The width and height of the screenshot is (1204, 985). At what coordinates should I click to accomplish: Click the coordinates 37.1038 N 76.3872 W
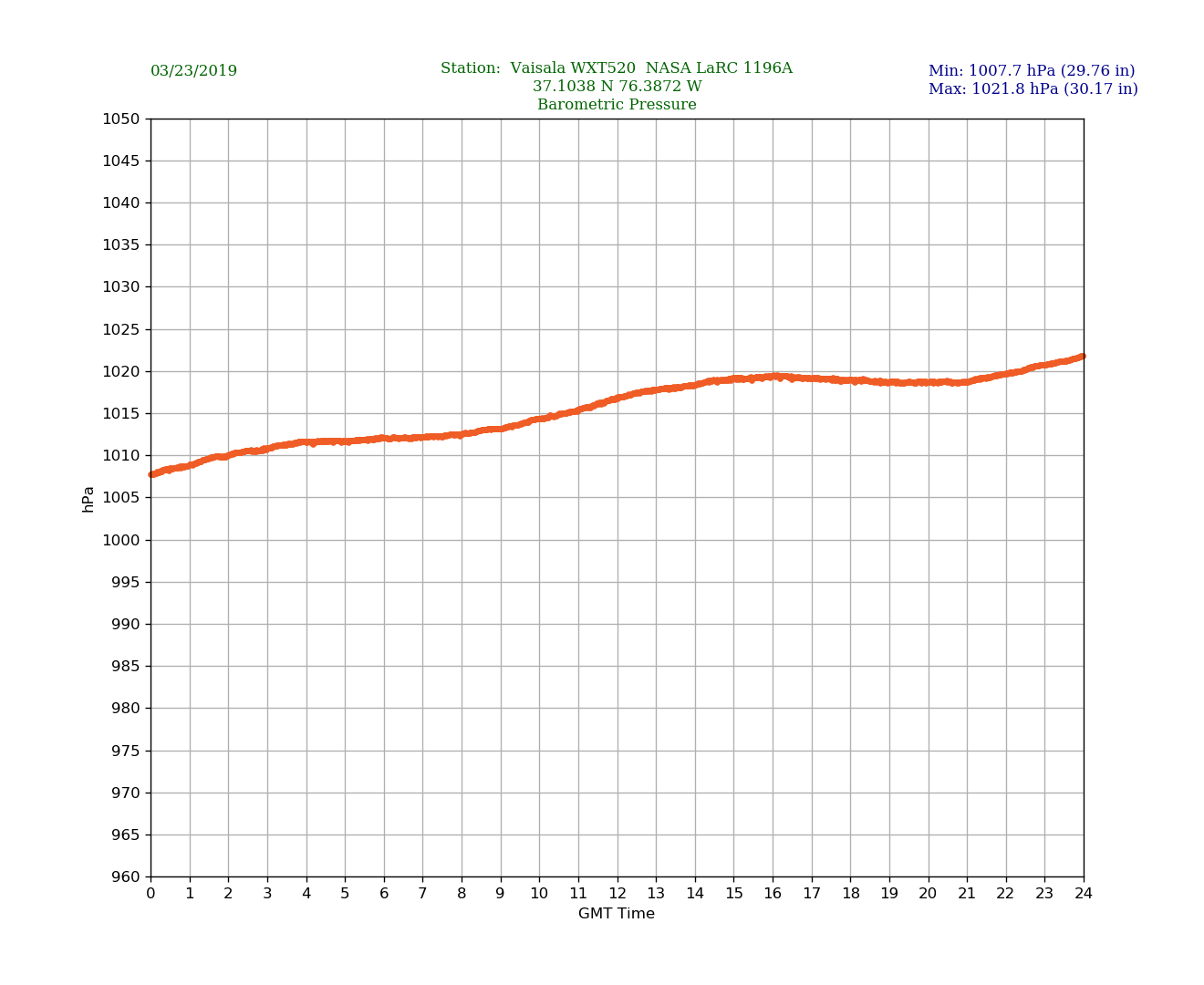pos(617,87)
